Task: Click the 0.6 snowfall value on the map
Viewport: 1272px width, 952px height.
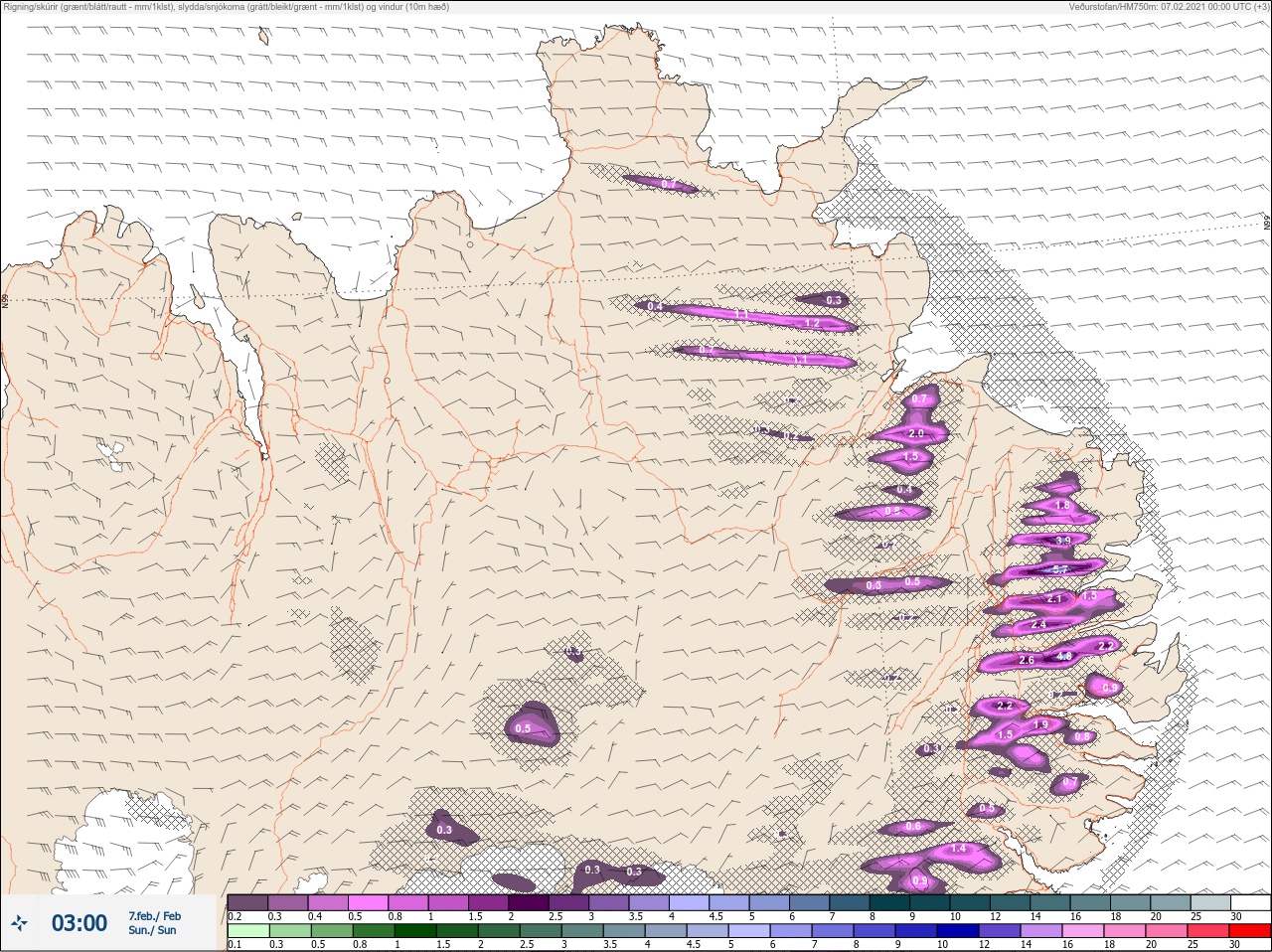Action: tap(913, 827)
